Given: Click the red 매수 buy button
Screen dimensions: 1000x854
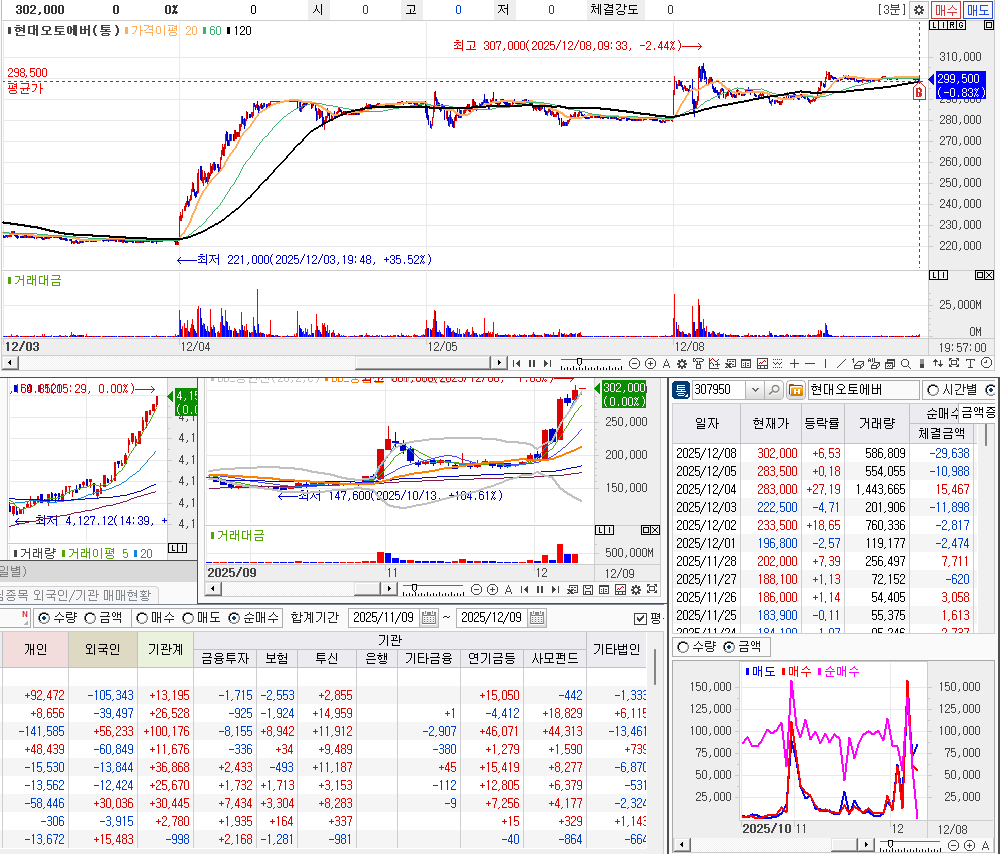Looking at the screenshot, I should click(x=945, y=10).
